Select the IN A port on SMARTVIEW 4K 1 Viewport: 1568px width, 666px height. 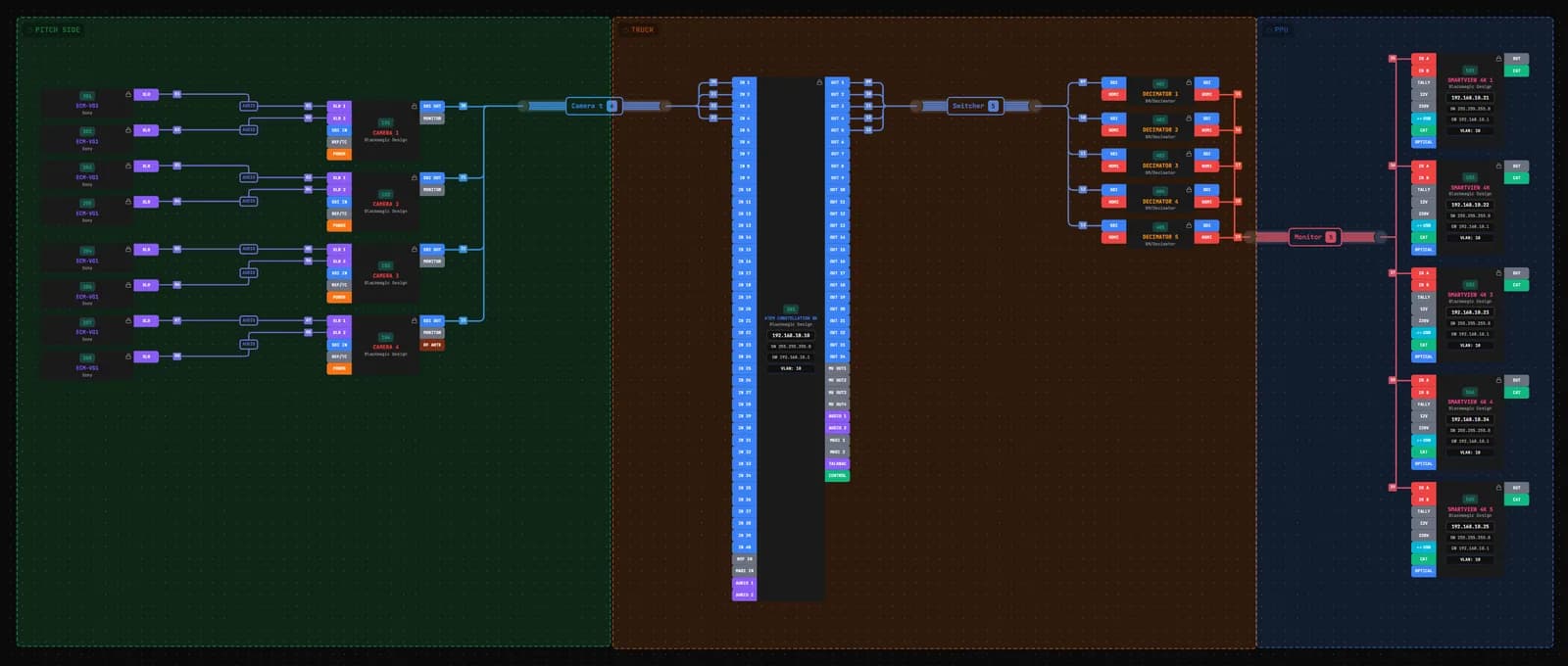click(1424, 59)
